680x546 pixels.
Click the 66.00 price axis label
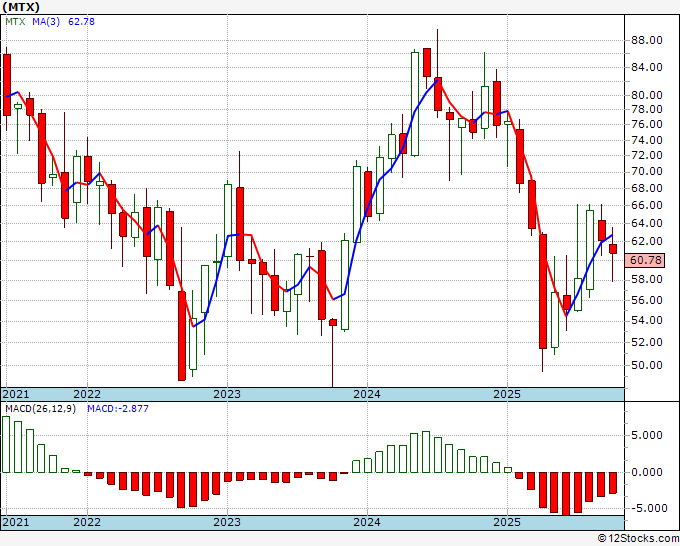tap(646, 205)
